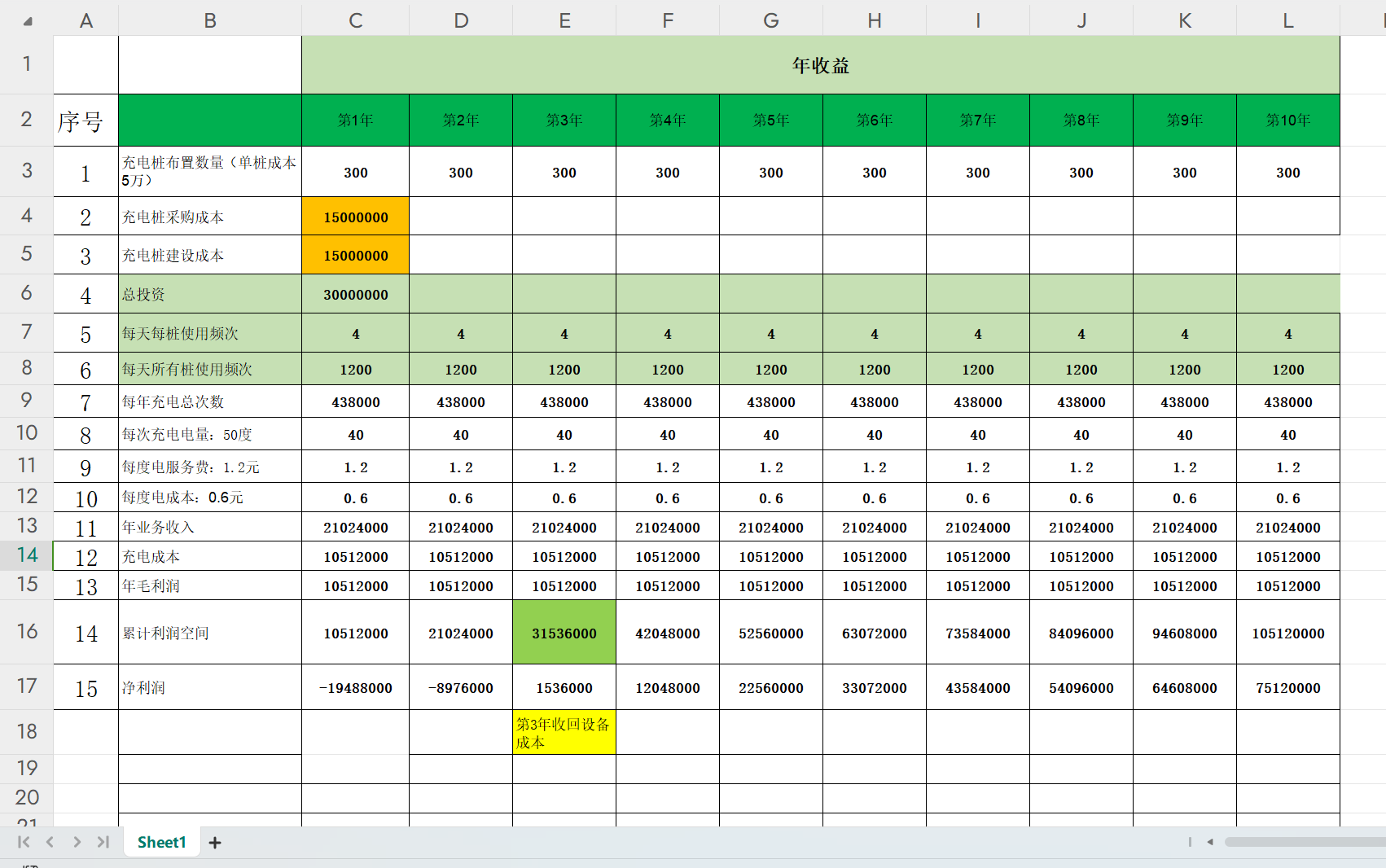Select the 75120000 net profit cell
The height and width of the screenshot is (868, 1386).
(1288, 687)
